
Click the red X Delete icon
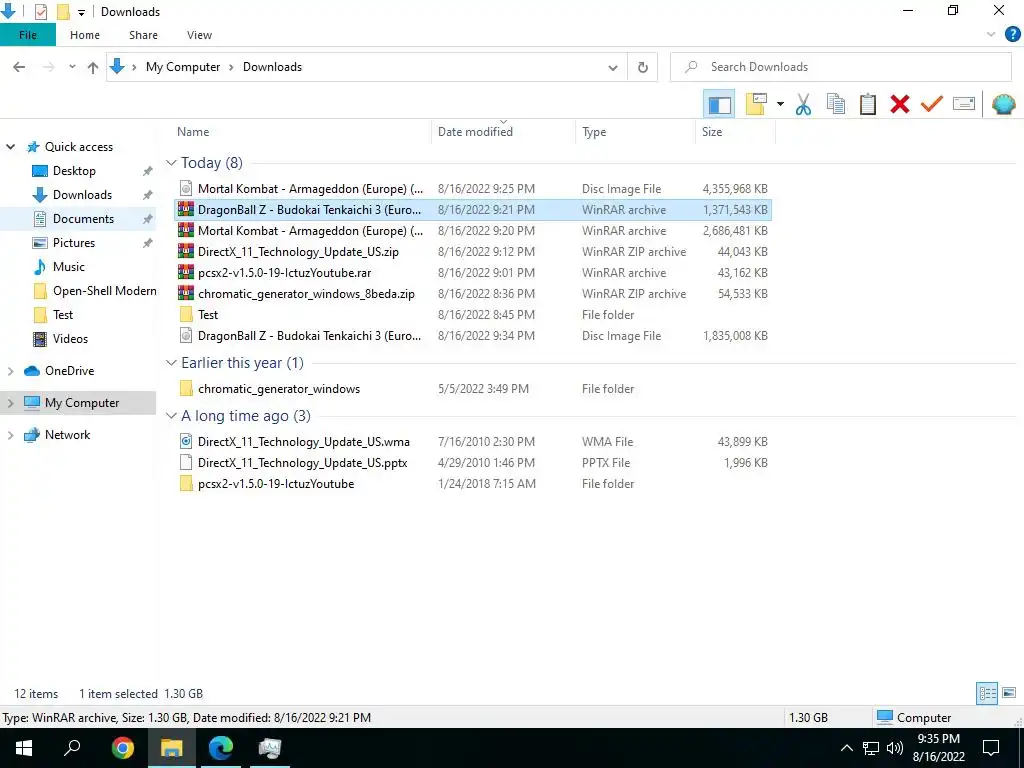899,104
